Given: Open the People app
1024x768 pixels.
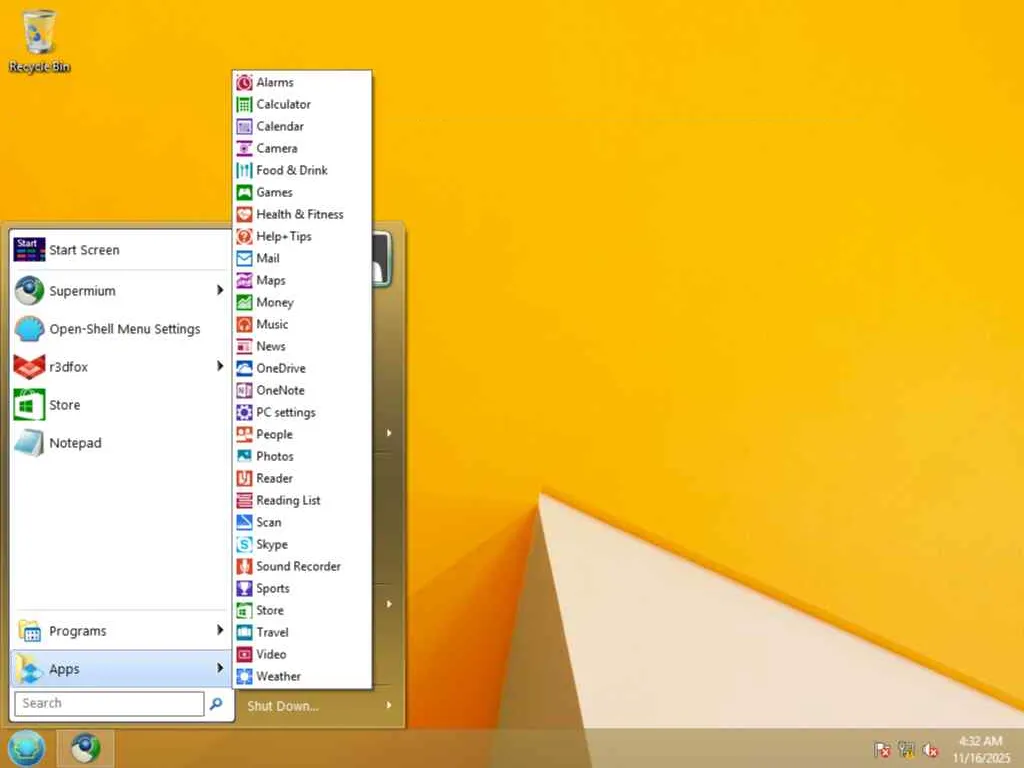Looking at the screenshot, I should (x=302, y=434).
